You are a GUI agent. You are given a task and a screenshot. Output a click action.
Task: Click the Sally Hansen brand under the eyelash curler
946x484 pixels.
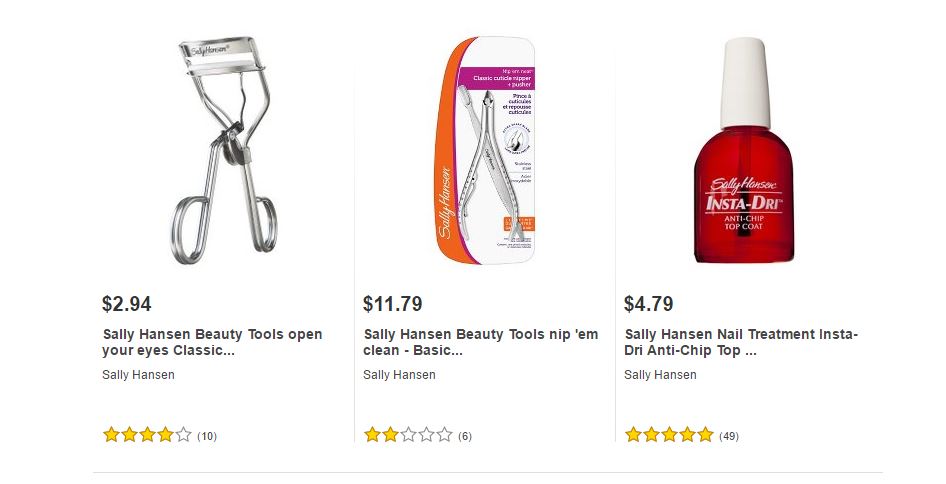(138, 375)
